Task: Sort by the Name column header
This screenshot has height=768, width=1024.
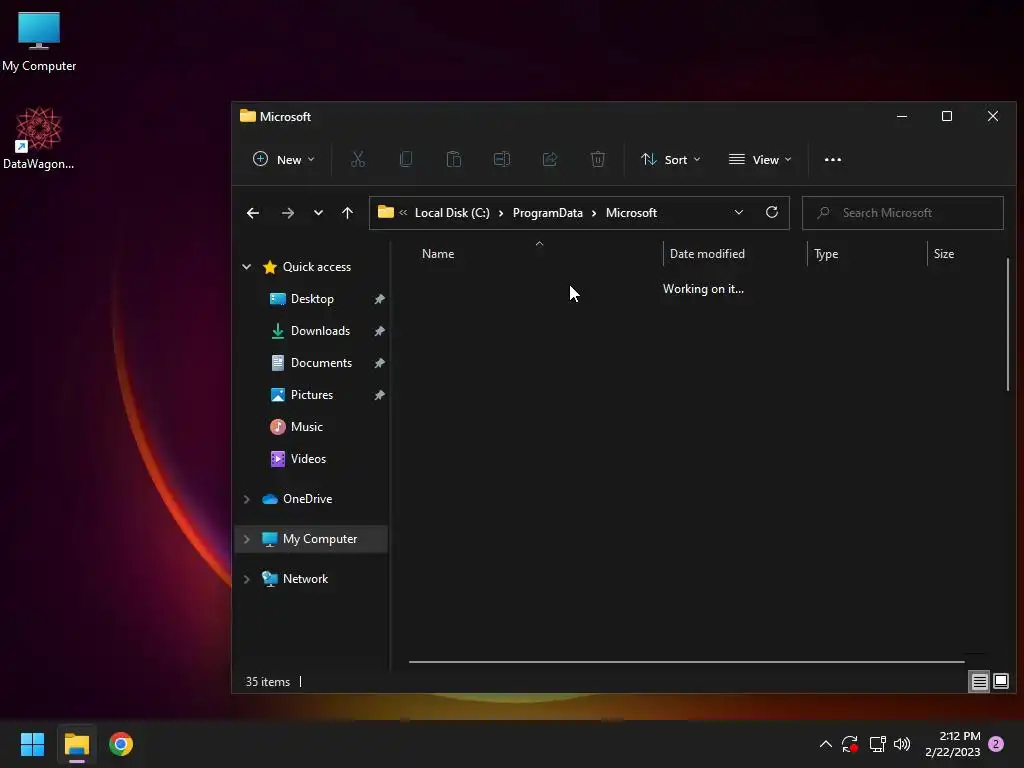Action: pos(438,254)
